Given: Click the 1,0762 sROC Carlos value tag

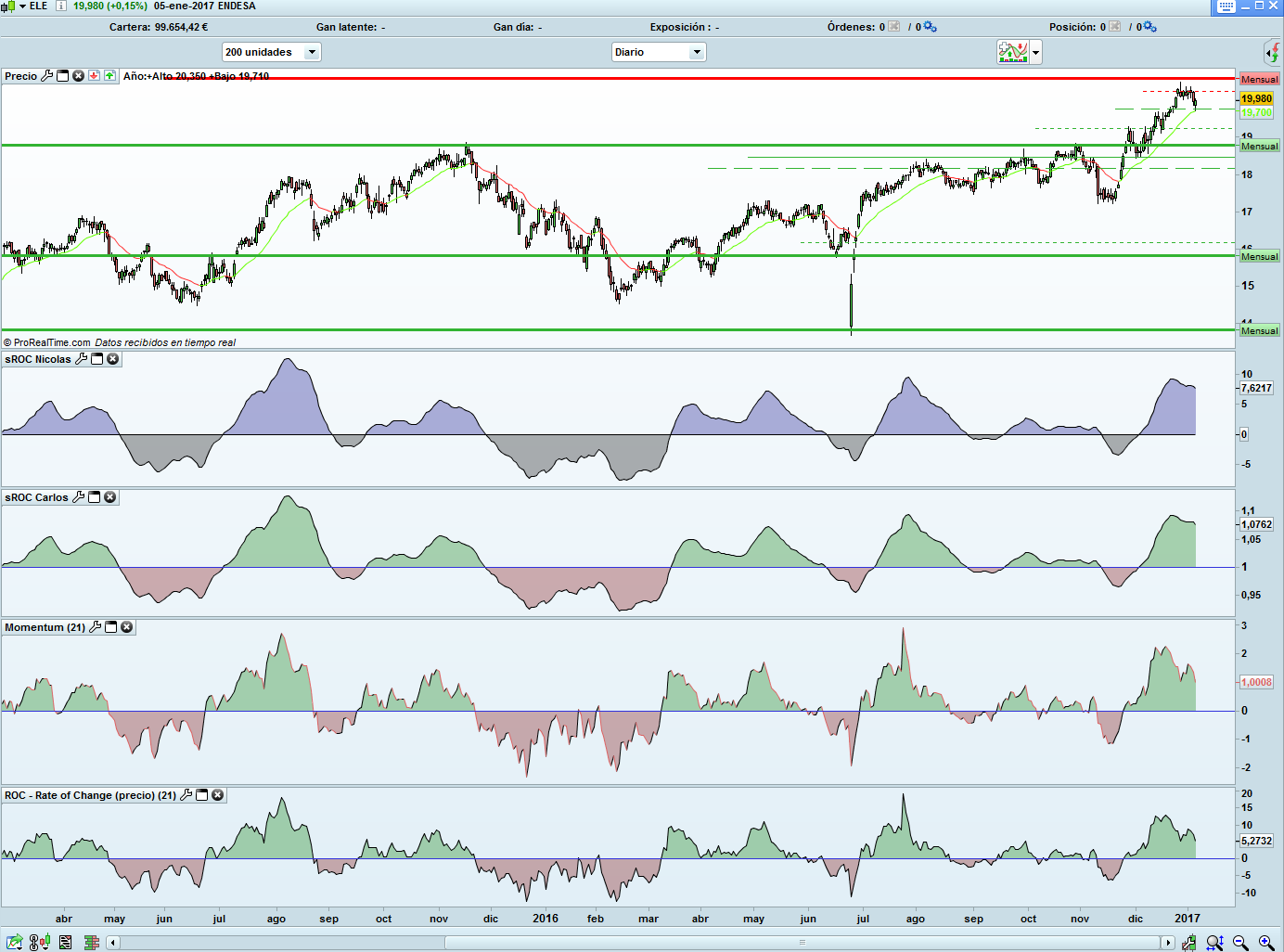Looking at the screenshot, I should click(x=1256, y=524).
